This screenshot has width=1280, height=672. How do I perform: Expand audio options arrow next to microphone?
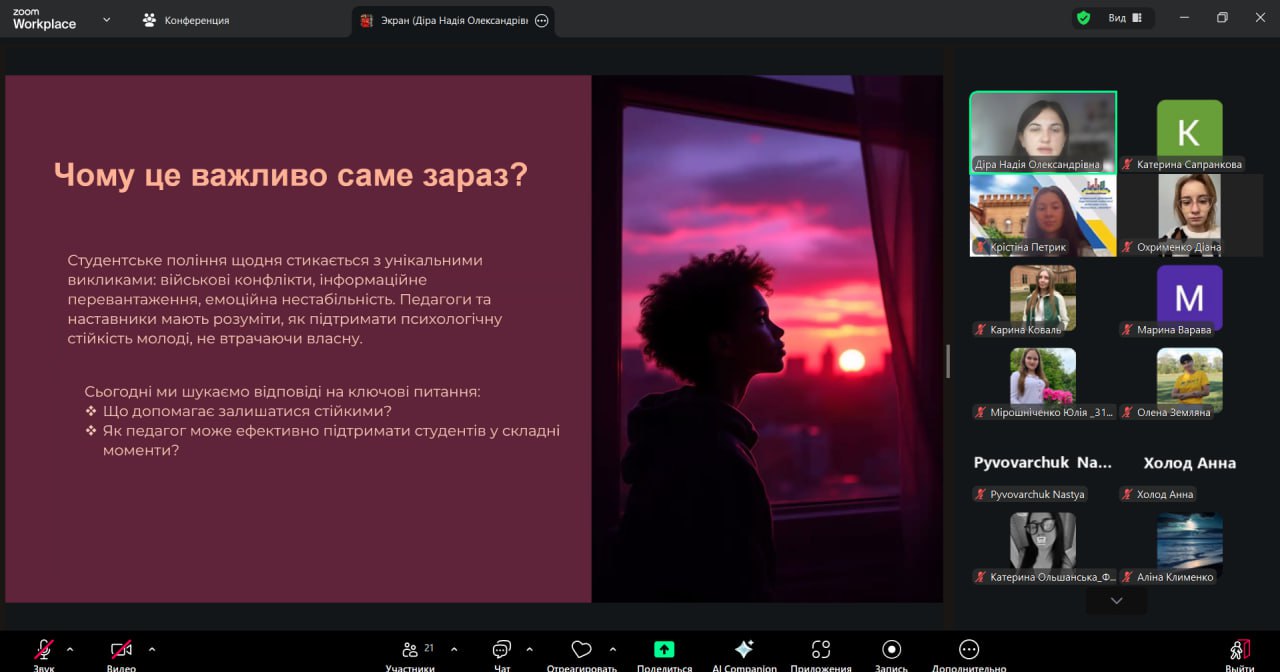pos(70,649)
